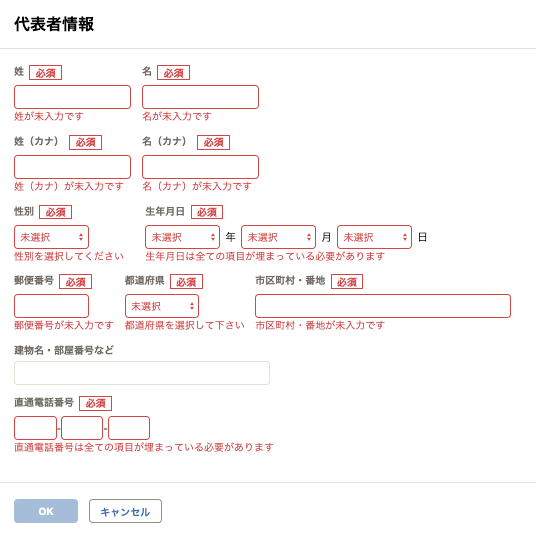This screenshot has width=536, height=537.
Task: Click the 市区町村・番地 input field
Action: click(383, 306)
